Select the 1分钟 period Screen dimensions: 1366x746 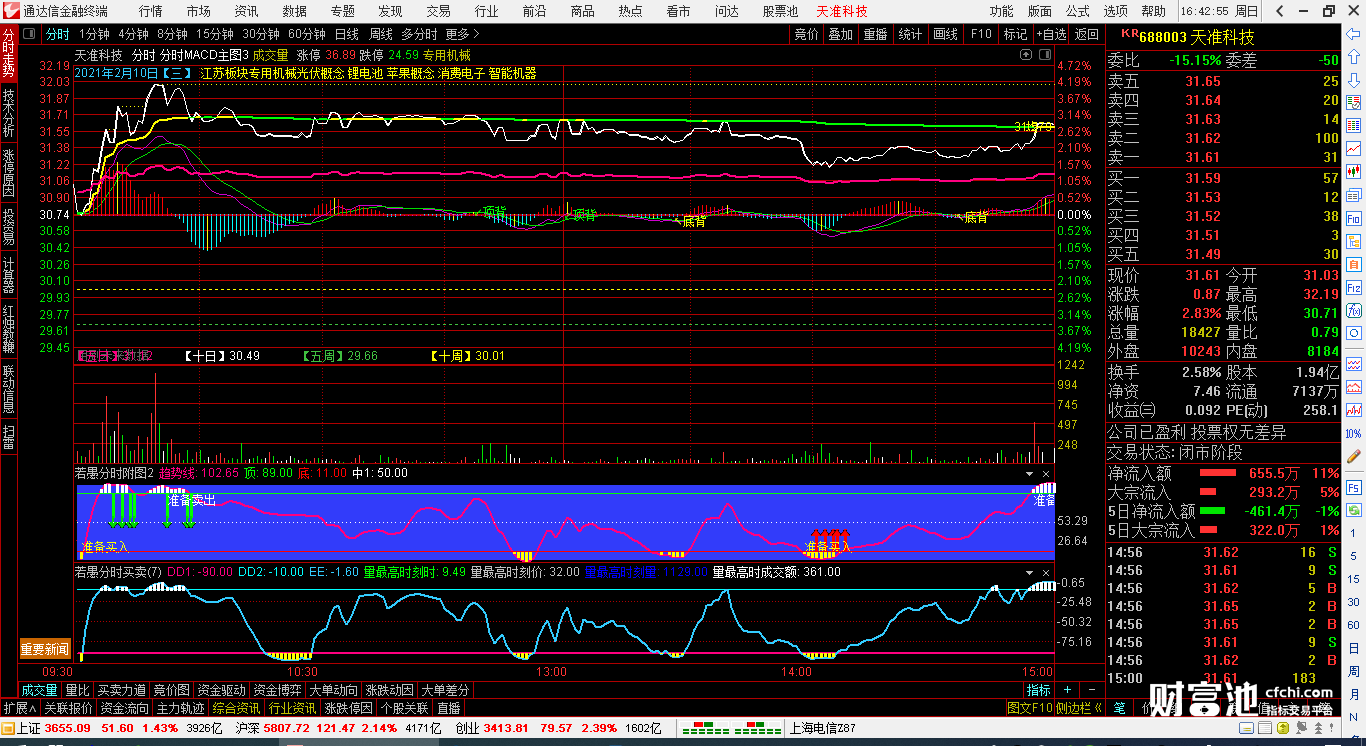click(94, 34)
